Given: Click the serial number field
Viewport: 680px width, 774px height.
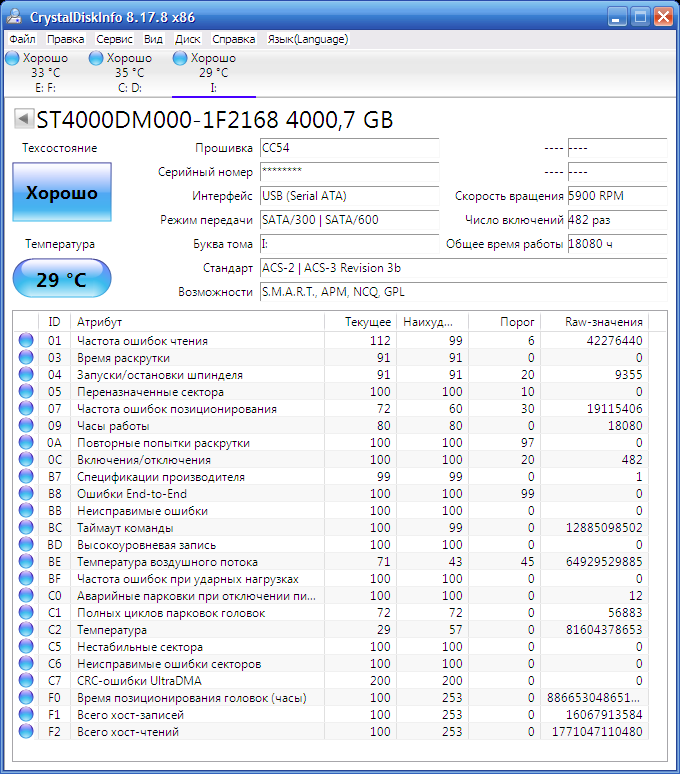Looking at the screenshot, I should [x=349, y=172].
